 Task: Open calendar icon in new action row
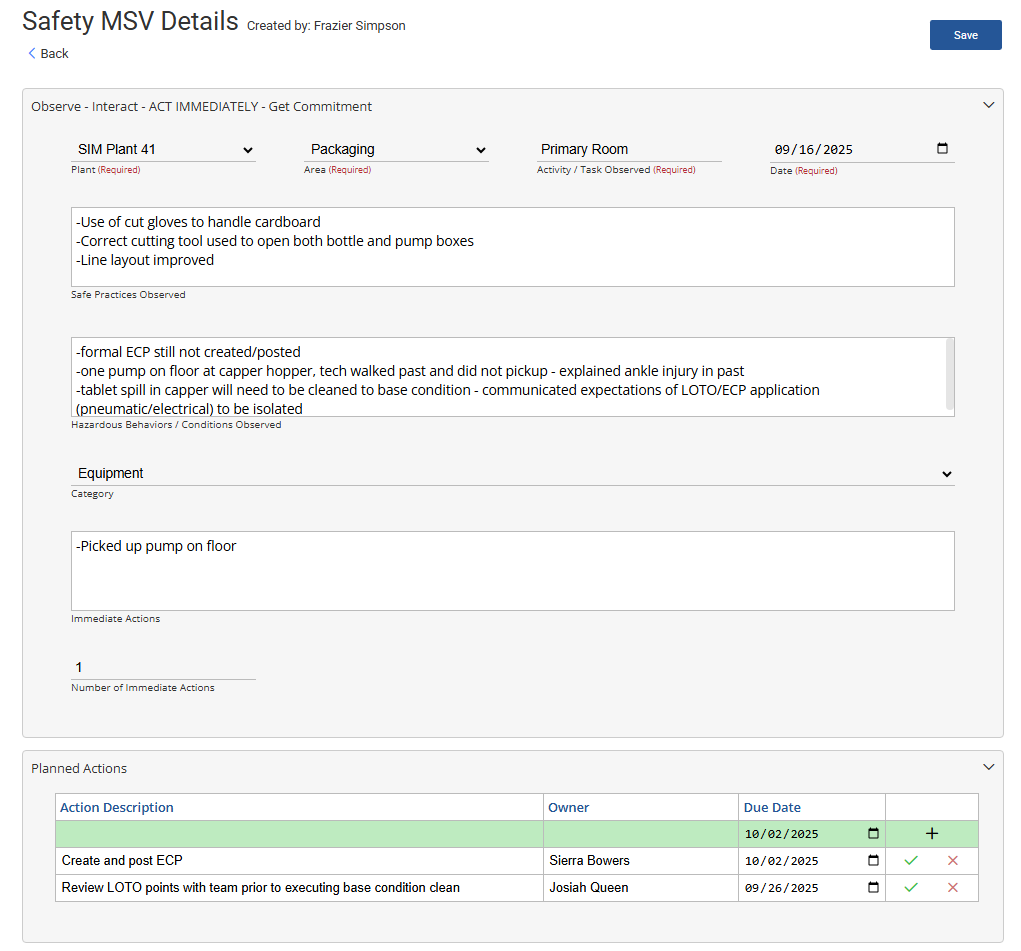coord(873,834)
